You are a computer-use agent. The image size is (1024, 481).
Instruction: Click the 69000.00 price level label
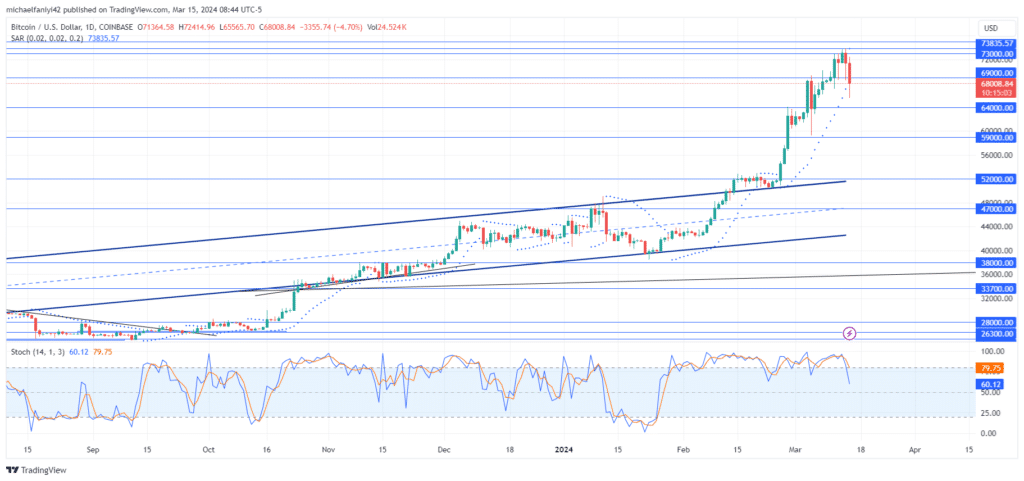997,73
